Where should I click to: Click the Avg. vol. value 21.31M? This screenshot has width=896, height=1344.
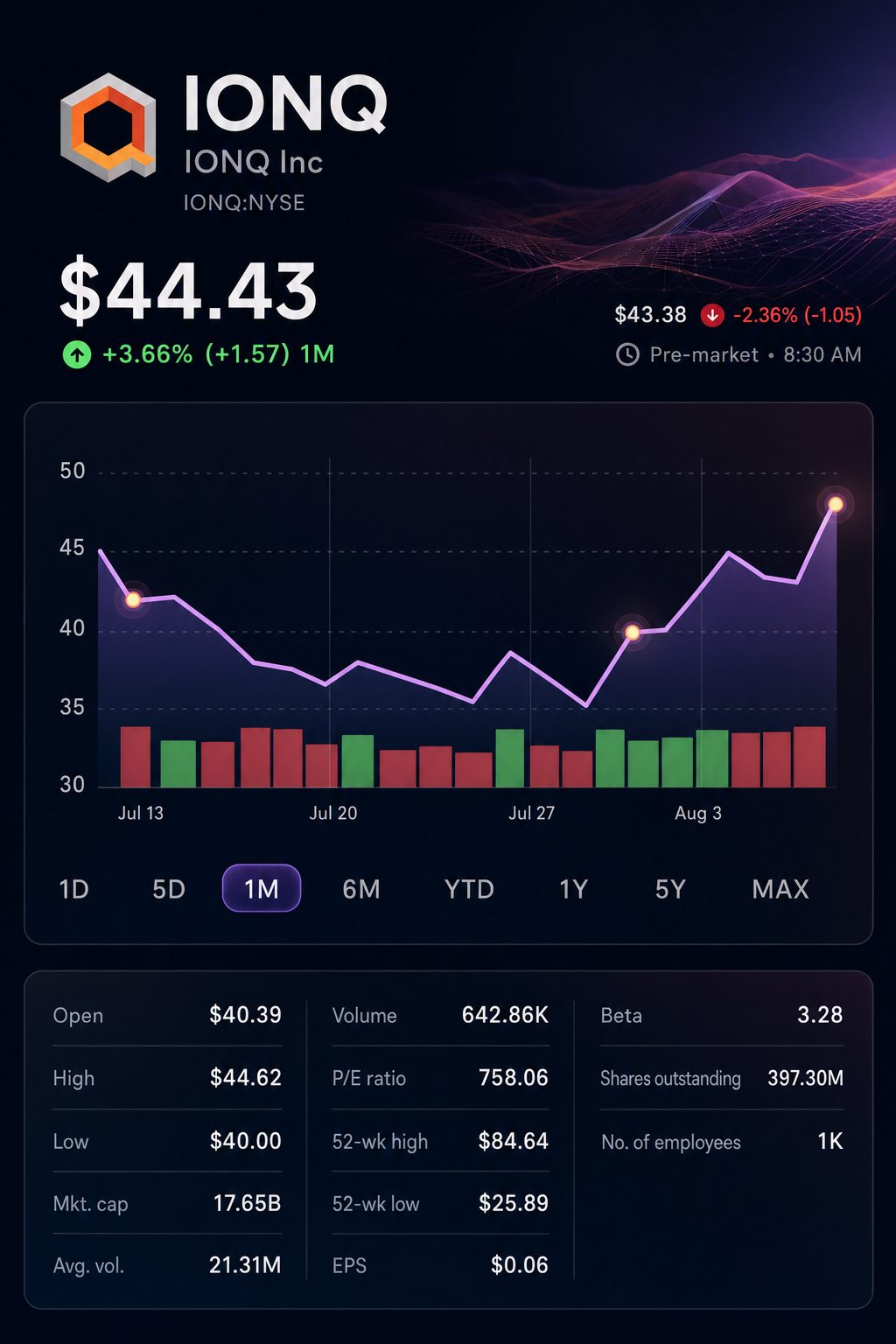245,1264
